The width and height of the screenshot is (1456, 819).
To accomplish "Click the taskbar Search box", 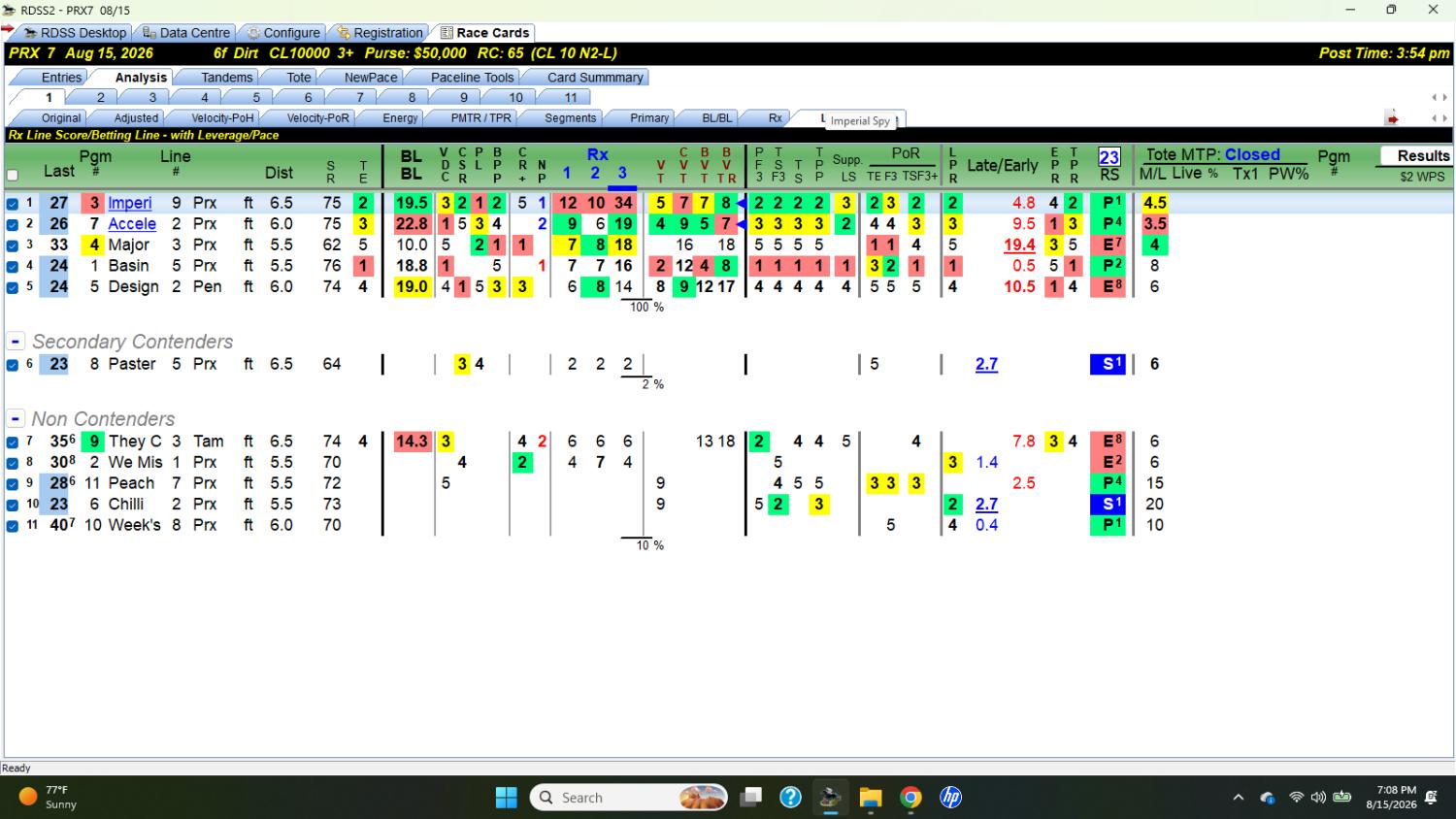I will [629, 798].
